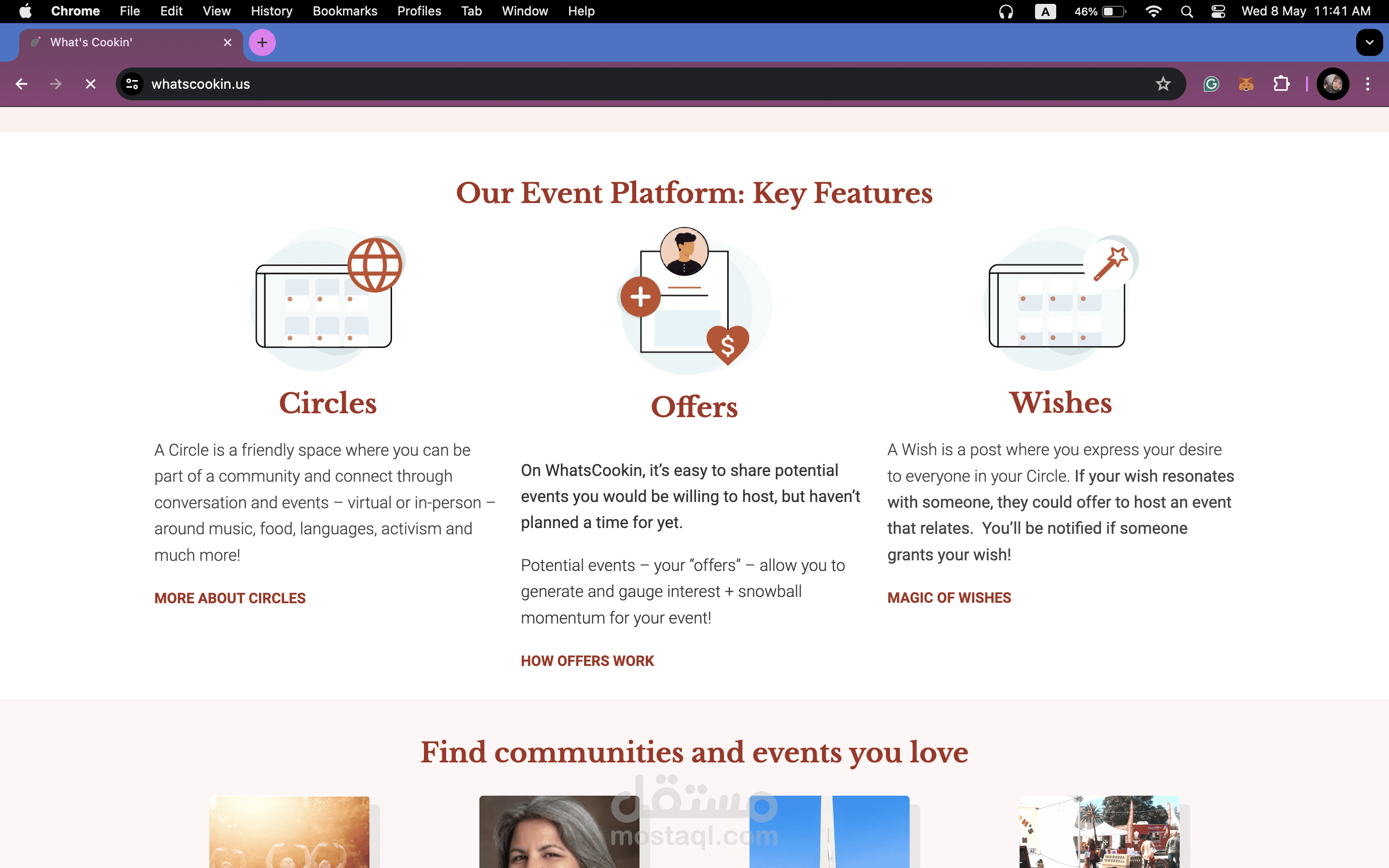This screenshot has height=868, width=1389.
Task: Open a new tab with plus button
Action: (262, 42)
